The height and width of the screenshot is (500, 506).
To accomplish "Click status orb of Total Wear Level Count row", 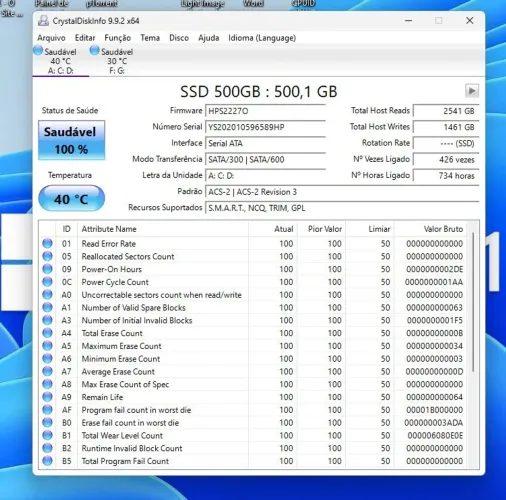I will (47, 435).
